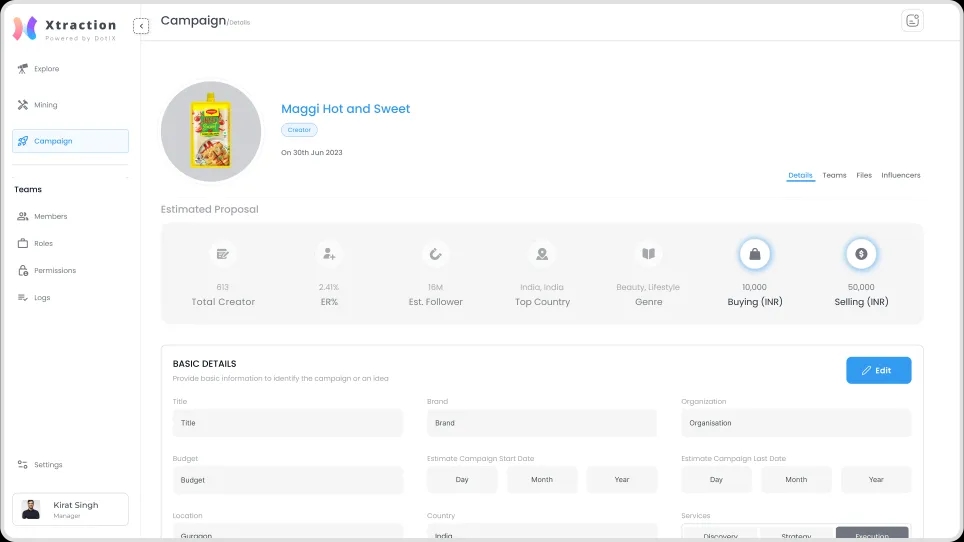This screenshot has height=542, width=964.
Task: Open the notifications icon at top right
Action: point(912,21)
